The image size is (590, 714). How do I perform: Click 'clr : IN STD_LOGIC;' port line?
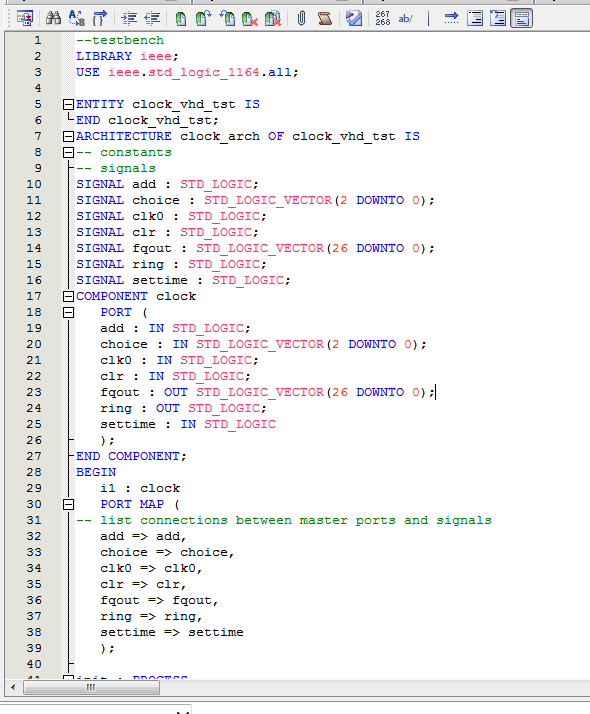point(175,376)
